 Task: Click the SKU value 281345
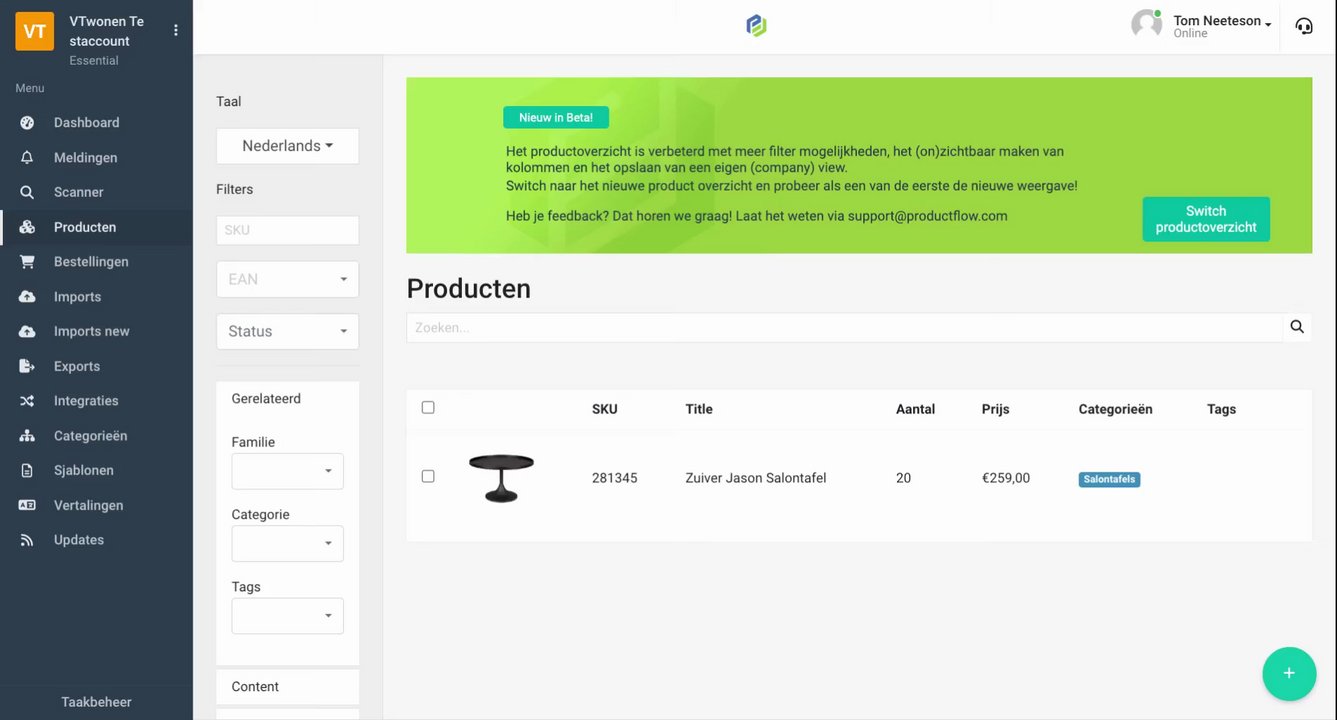[614, 478]
